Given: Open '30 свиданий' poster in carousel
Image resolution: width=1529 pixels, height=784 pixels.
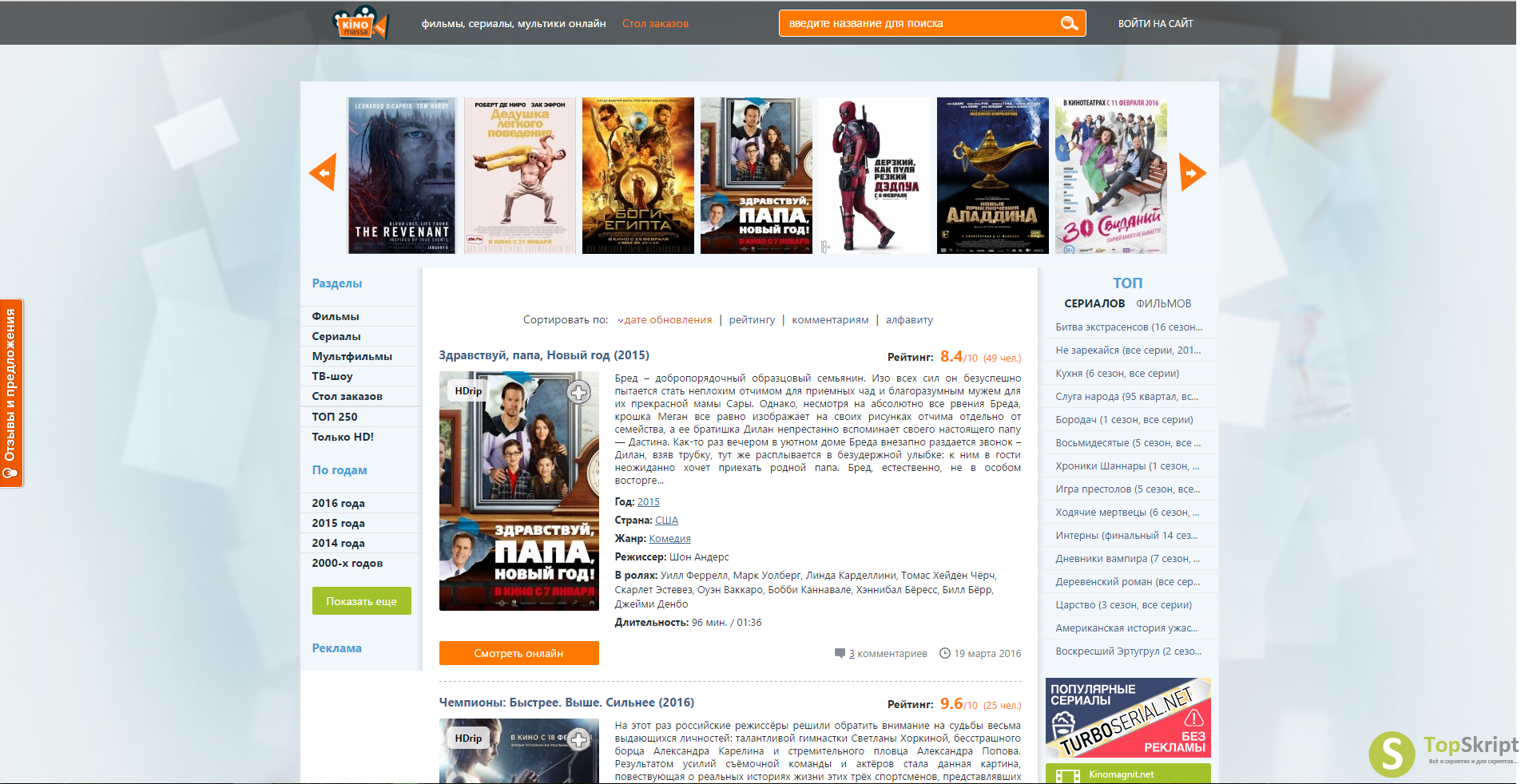Looking at the screenshot, I should (x=1111, y=176).
